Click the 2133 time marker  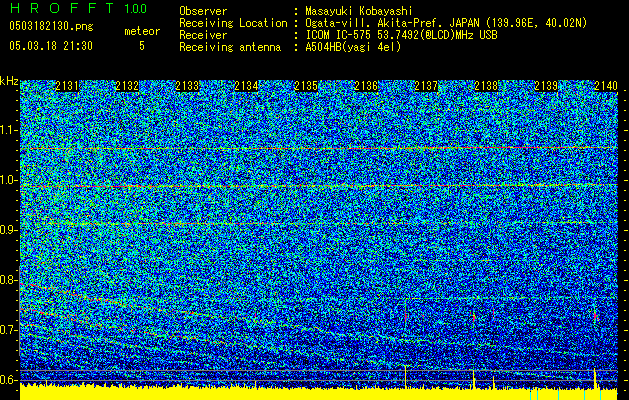click(187, 86)
